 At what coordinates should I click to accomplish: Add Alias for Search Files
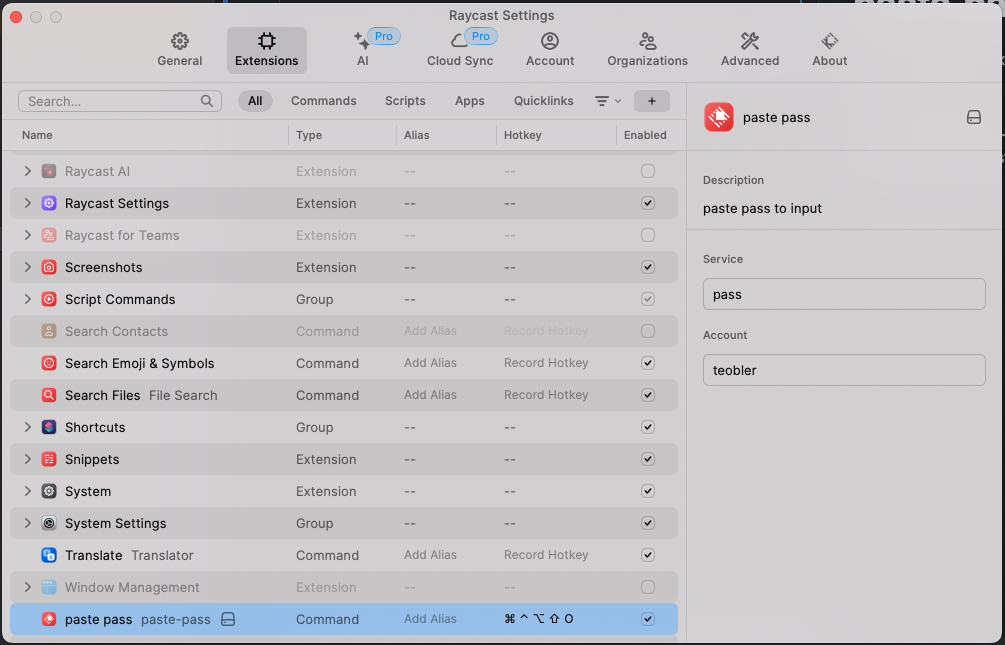[430, 395]
